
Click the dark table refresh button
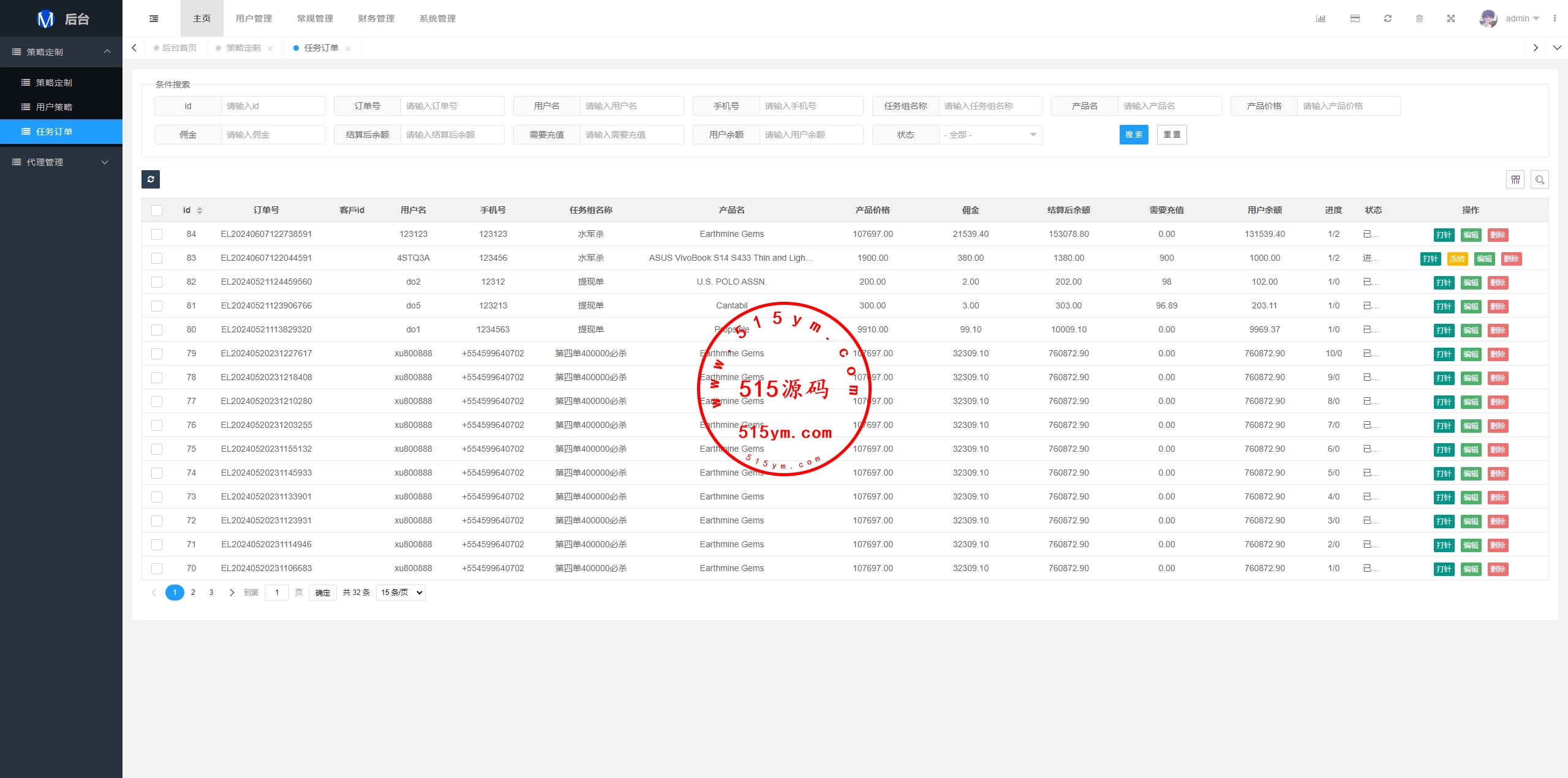151,179
